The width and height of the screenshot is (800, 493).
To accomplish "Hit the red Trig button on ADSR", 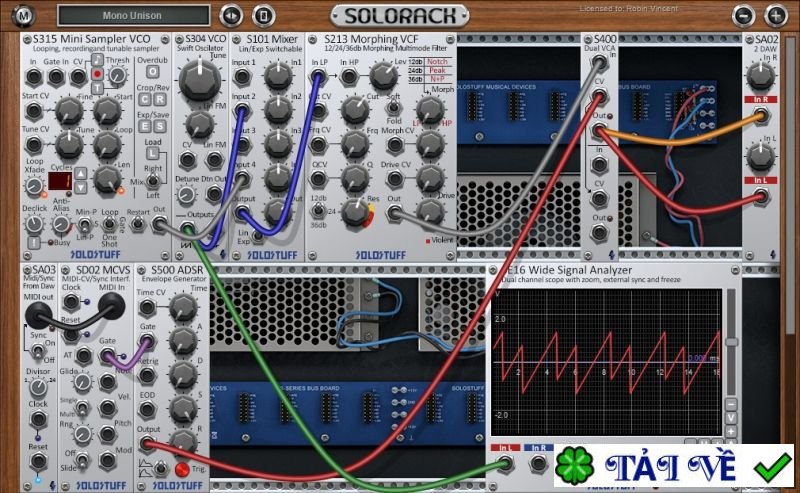I will (x=182, y=469).
